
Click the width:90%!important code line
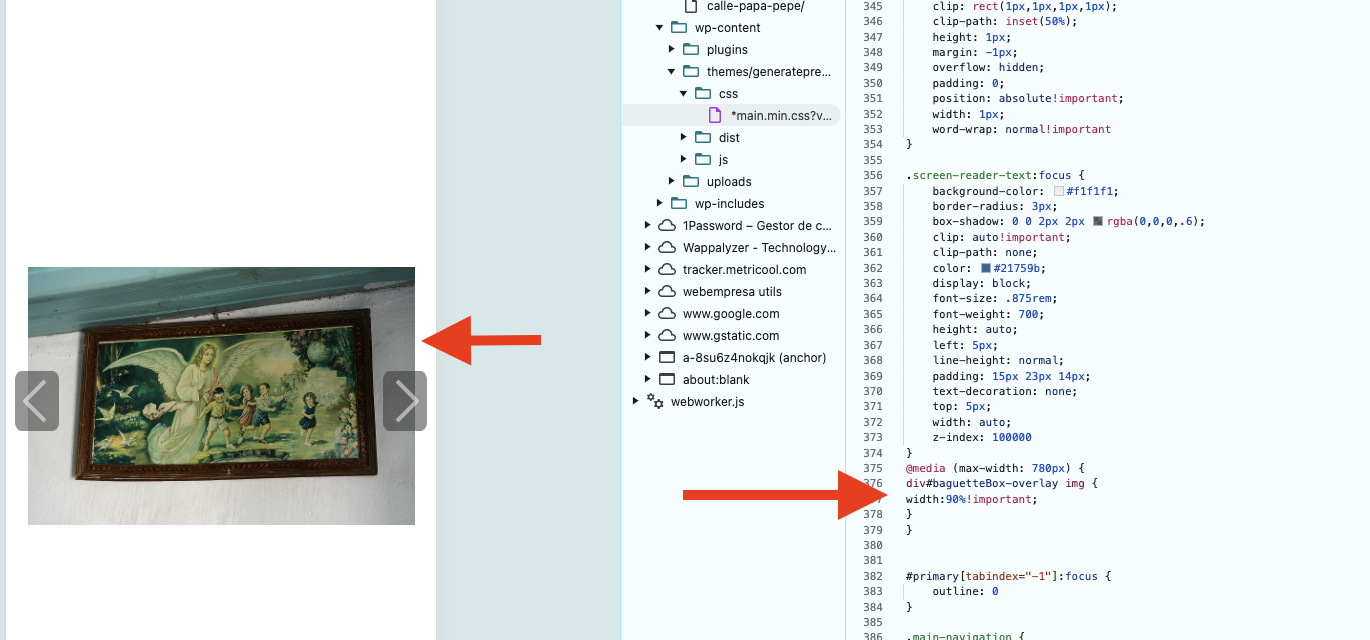coord(972,499)
